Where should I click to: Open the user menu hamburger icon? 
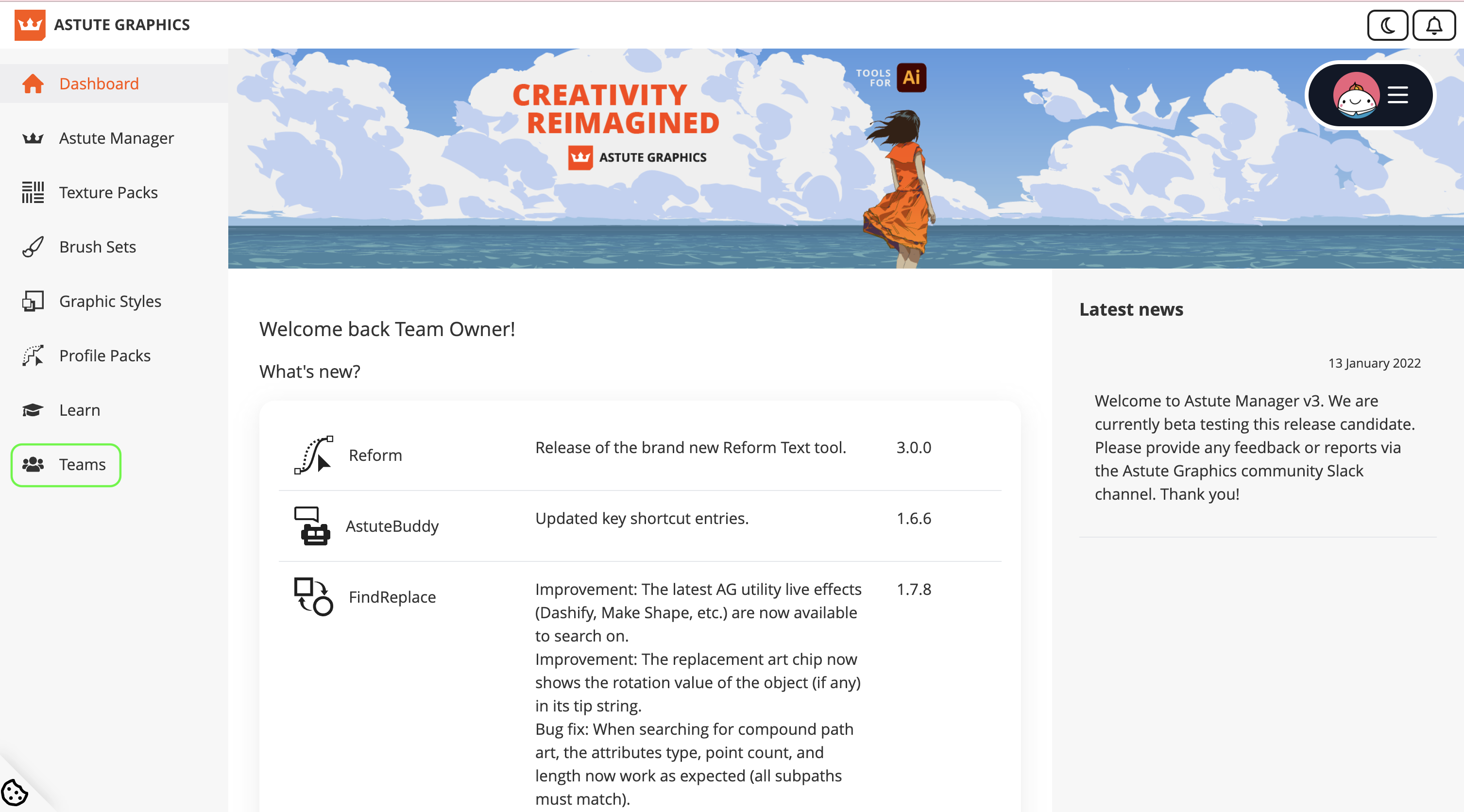1397,95
